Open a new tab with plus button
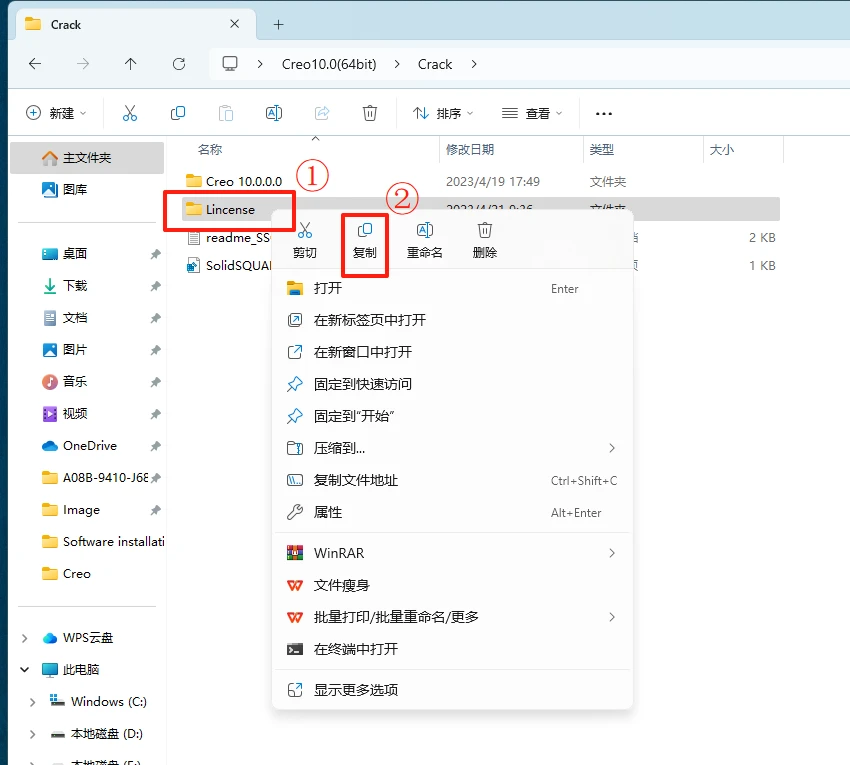 [x=279, y=24]
